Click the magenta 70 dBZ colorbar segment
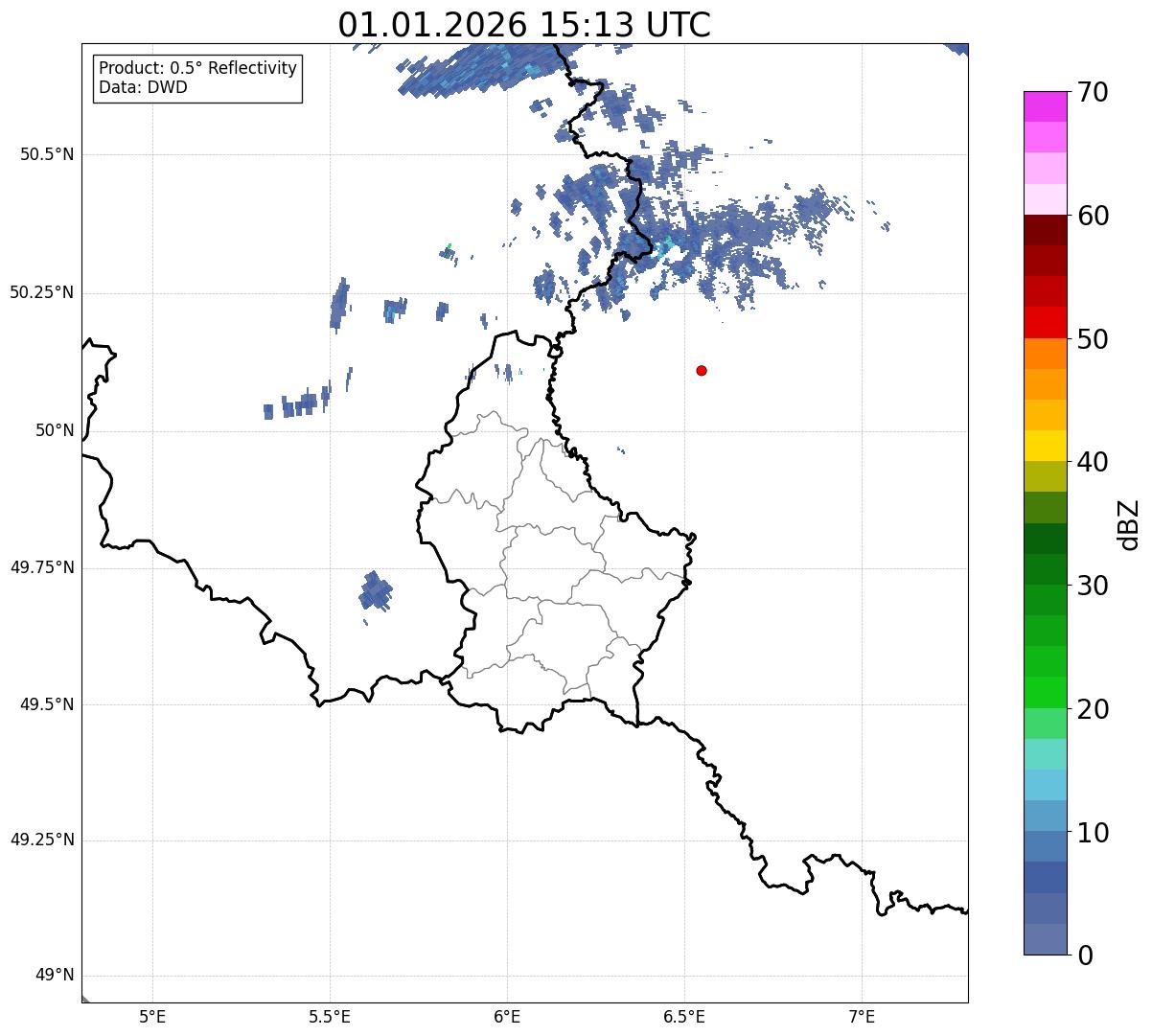This screenshot has height=1036, width=1152. tap(1045, 106)
